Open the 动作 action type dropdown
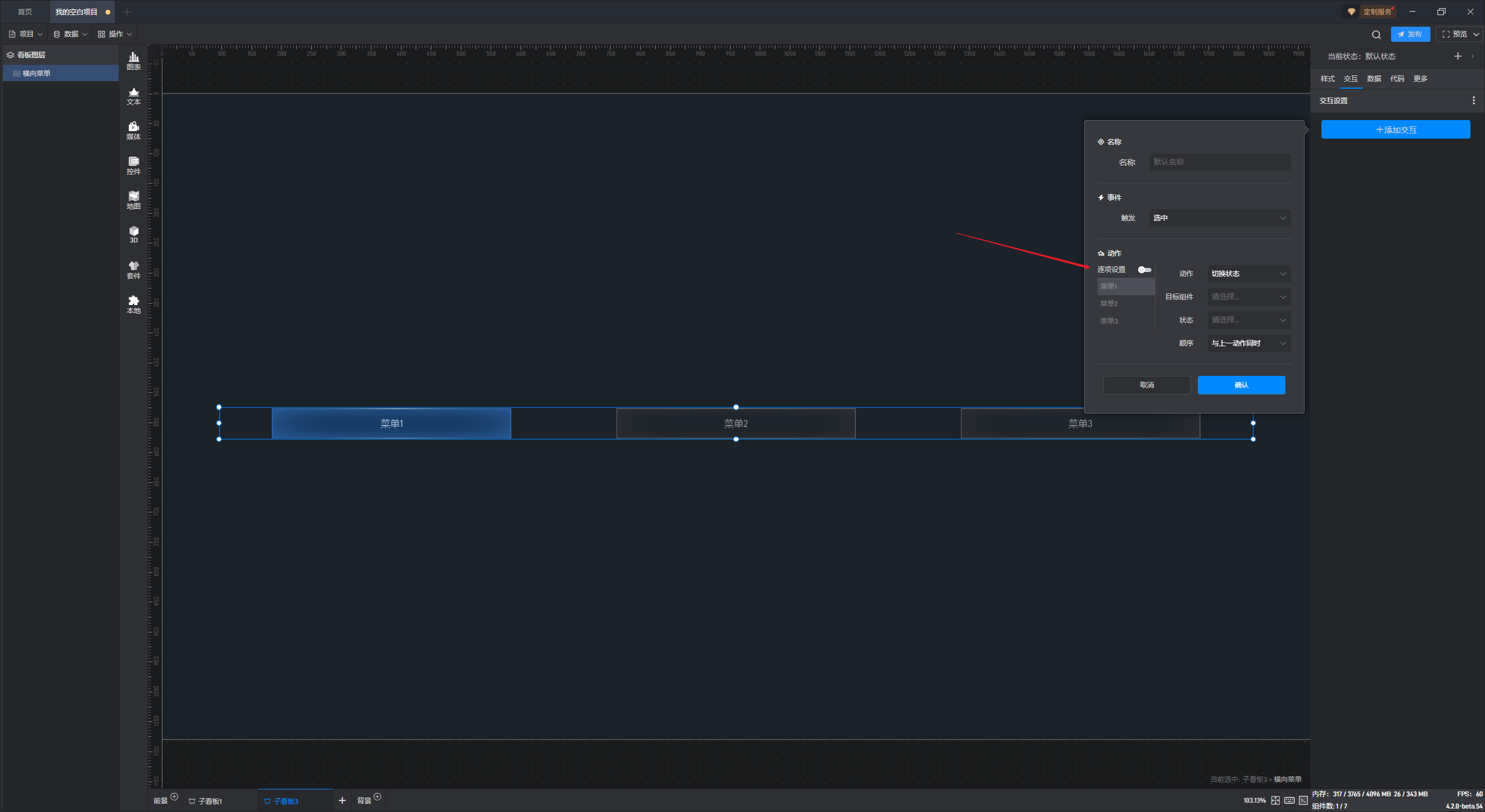Screen dimensions: 1485x812 pyautogui.click(x=1249, y=274)
